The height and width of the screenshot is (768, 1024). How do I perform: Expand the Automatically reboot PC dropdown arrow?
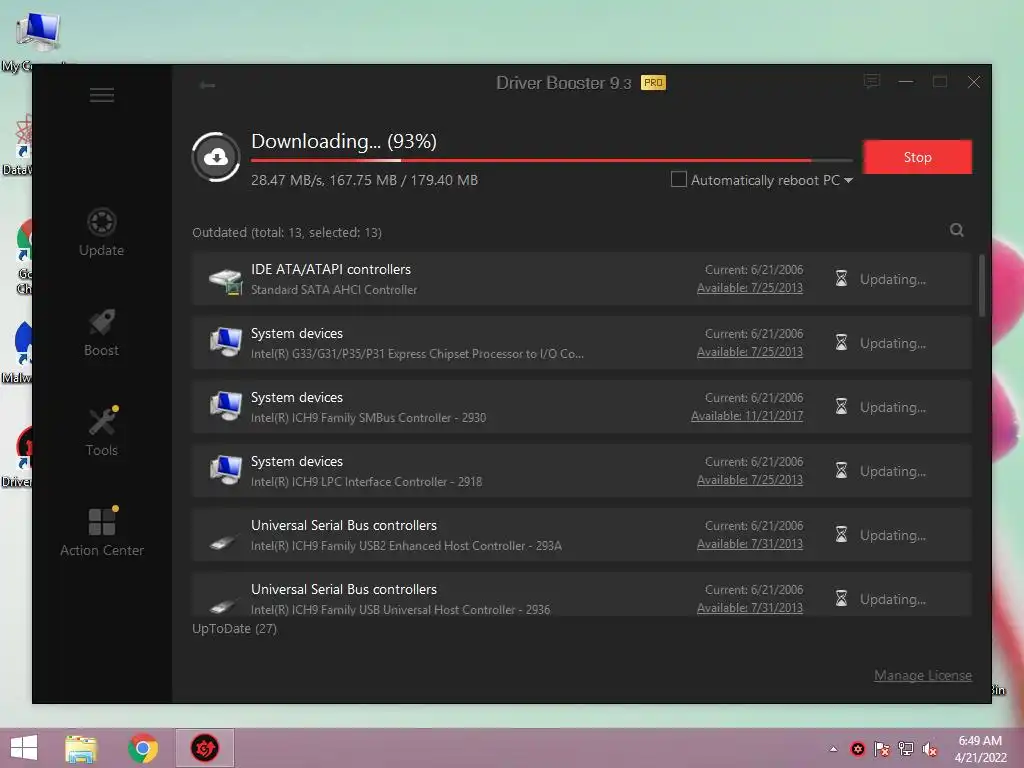coord(848,180)
